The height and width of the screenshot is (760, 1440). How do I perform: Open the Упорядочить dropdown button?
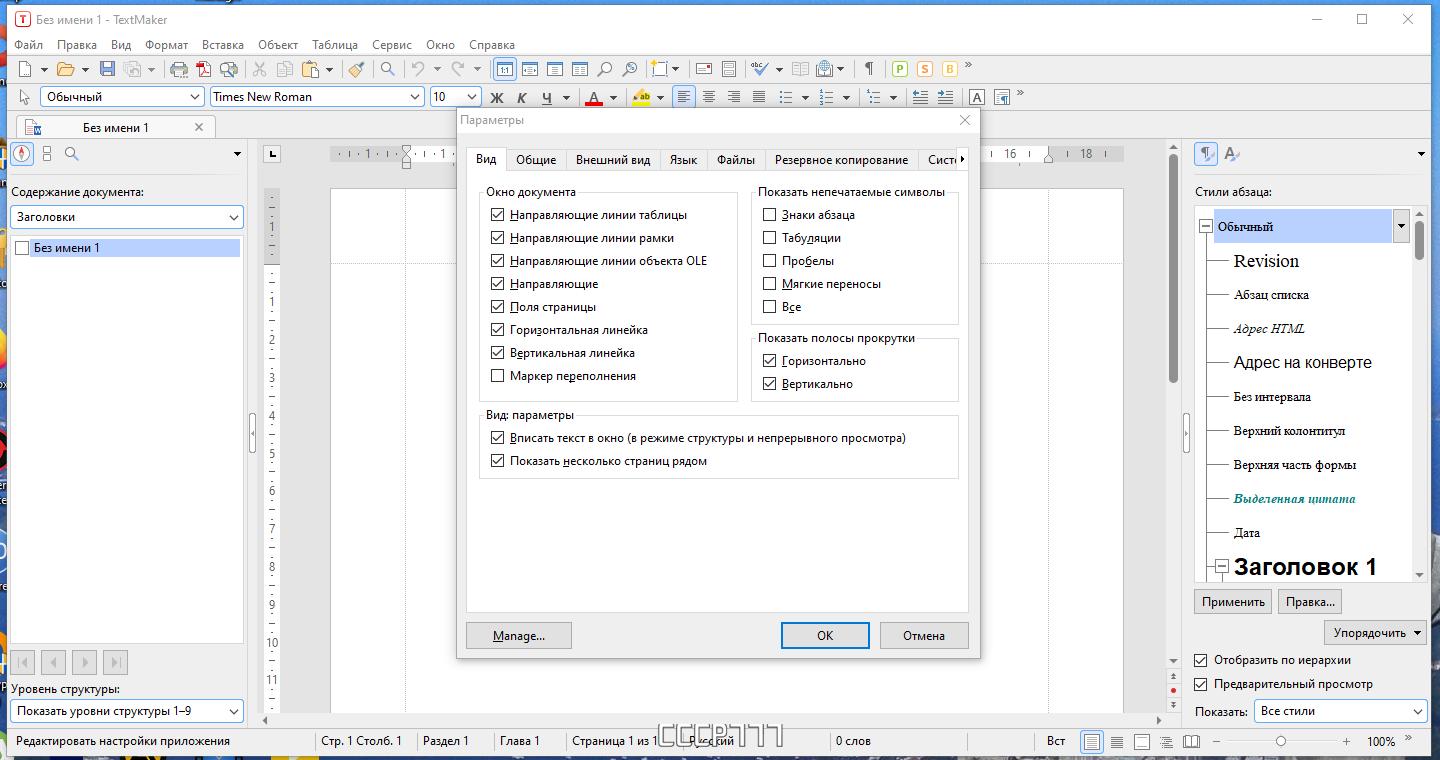1376,633
